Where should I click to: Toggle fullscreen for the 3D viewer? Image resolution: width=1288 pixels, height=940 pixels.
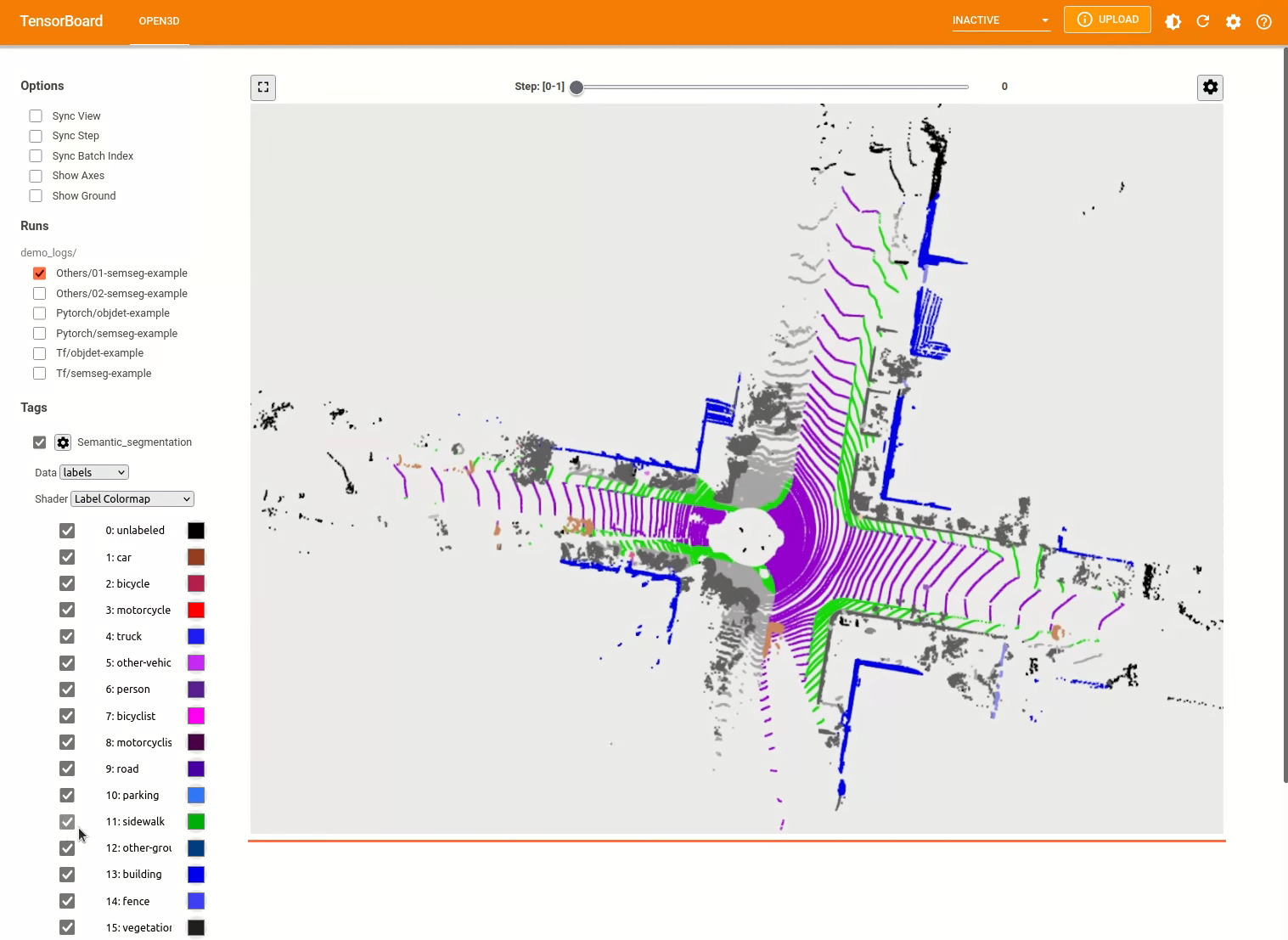(x=263, y=87)
